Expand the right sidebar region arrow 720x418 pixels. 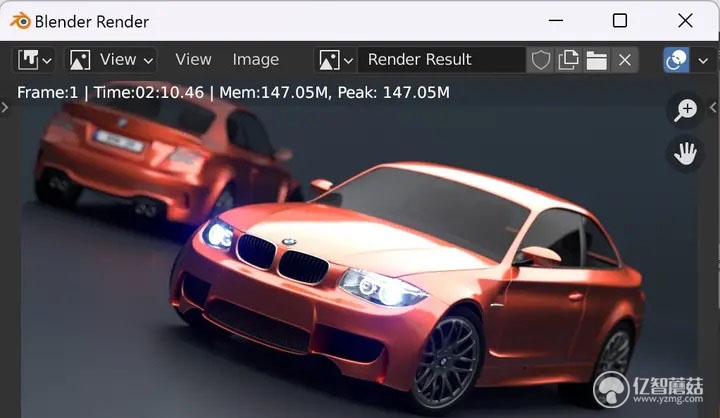click(x=713, y=107)
